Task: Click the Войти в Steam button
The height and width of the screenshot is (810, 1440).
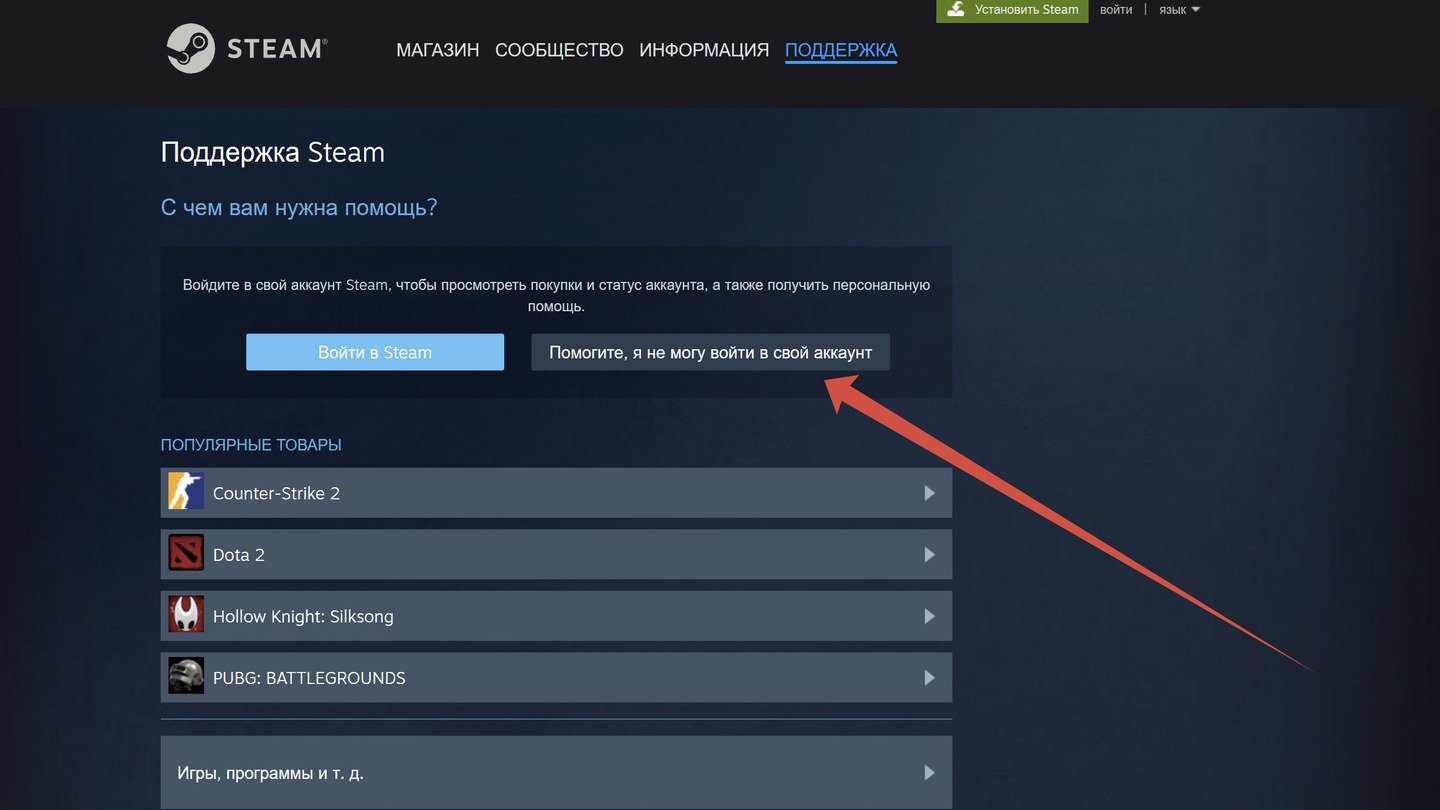Action: [375, 352]
